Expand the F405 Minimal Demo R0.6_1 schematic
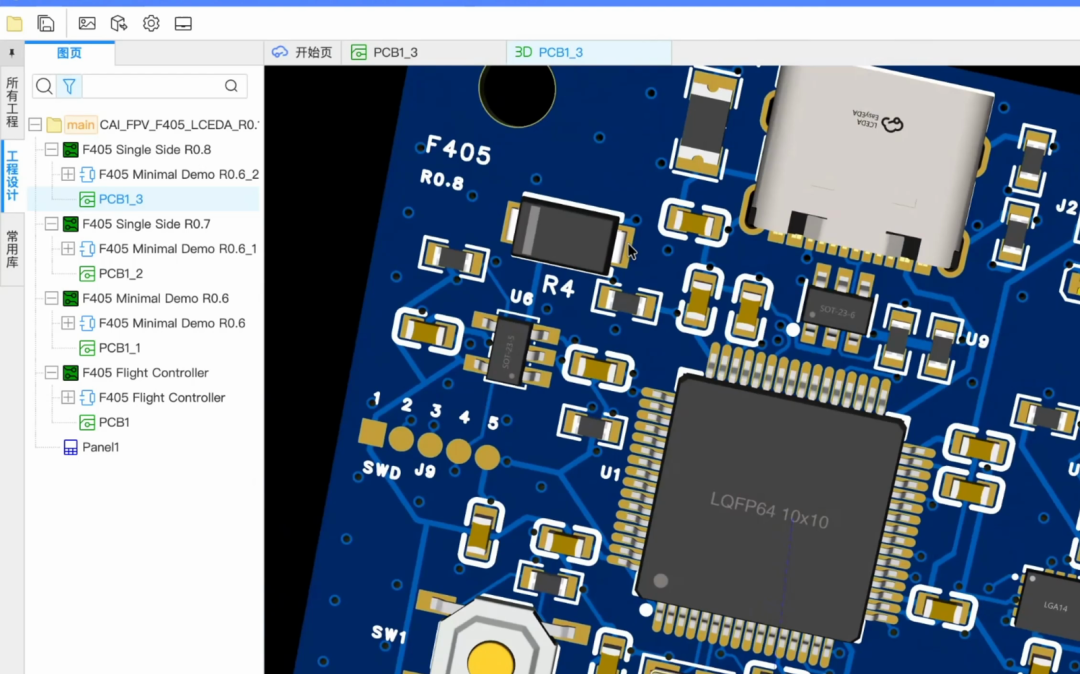 [x=68, y=249]
